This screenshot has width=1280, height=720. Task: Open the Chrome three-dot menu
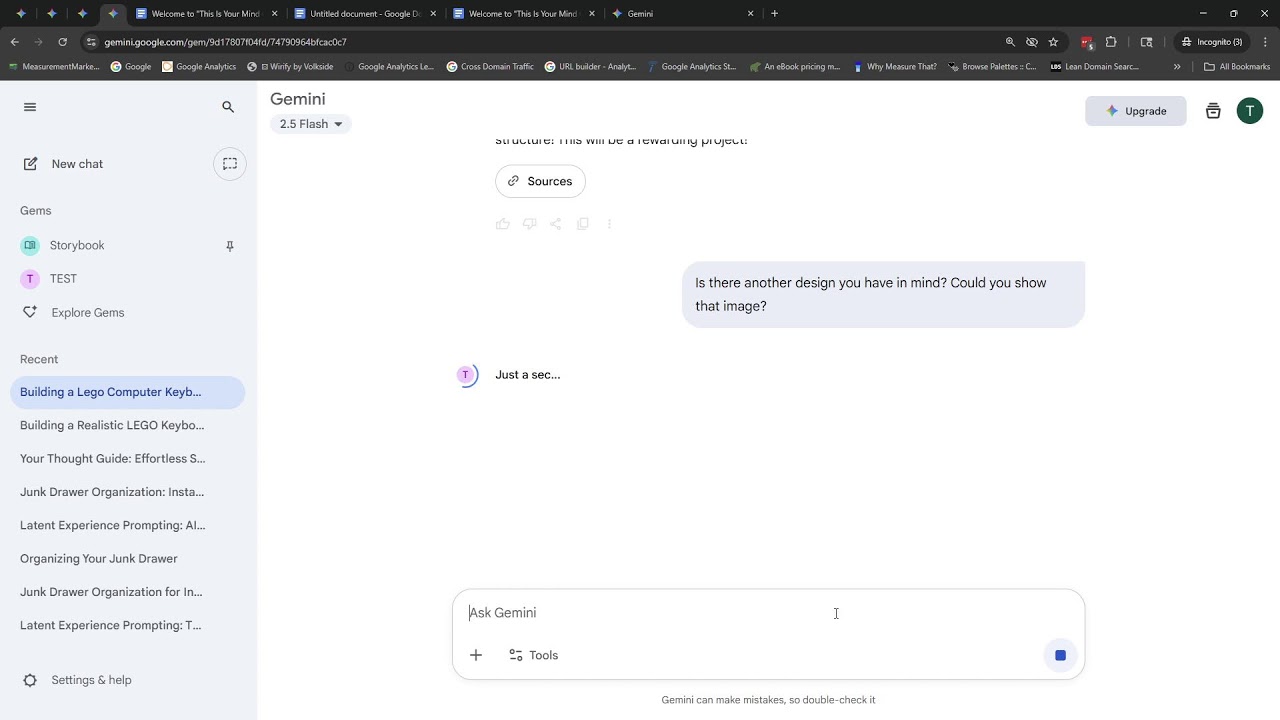pos(1265,42)
